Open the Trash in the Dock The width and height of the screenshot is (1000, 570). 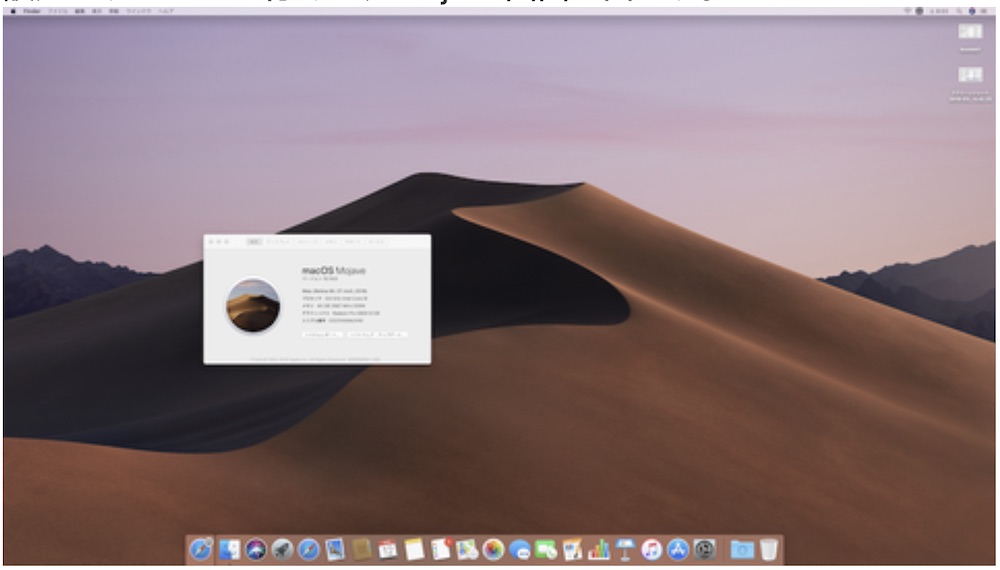pos(769,550)
